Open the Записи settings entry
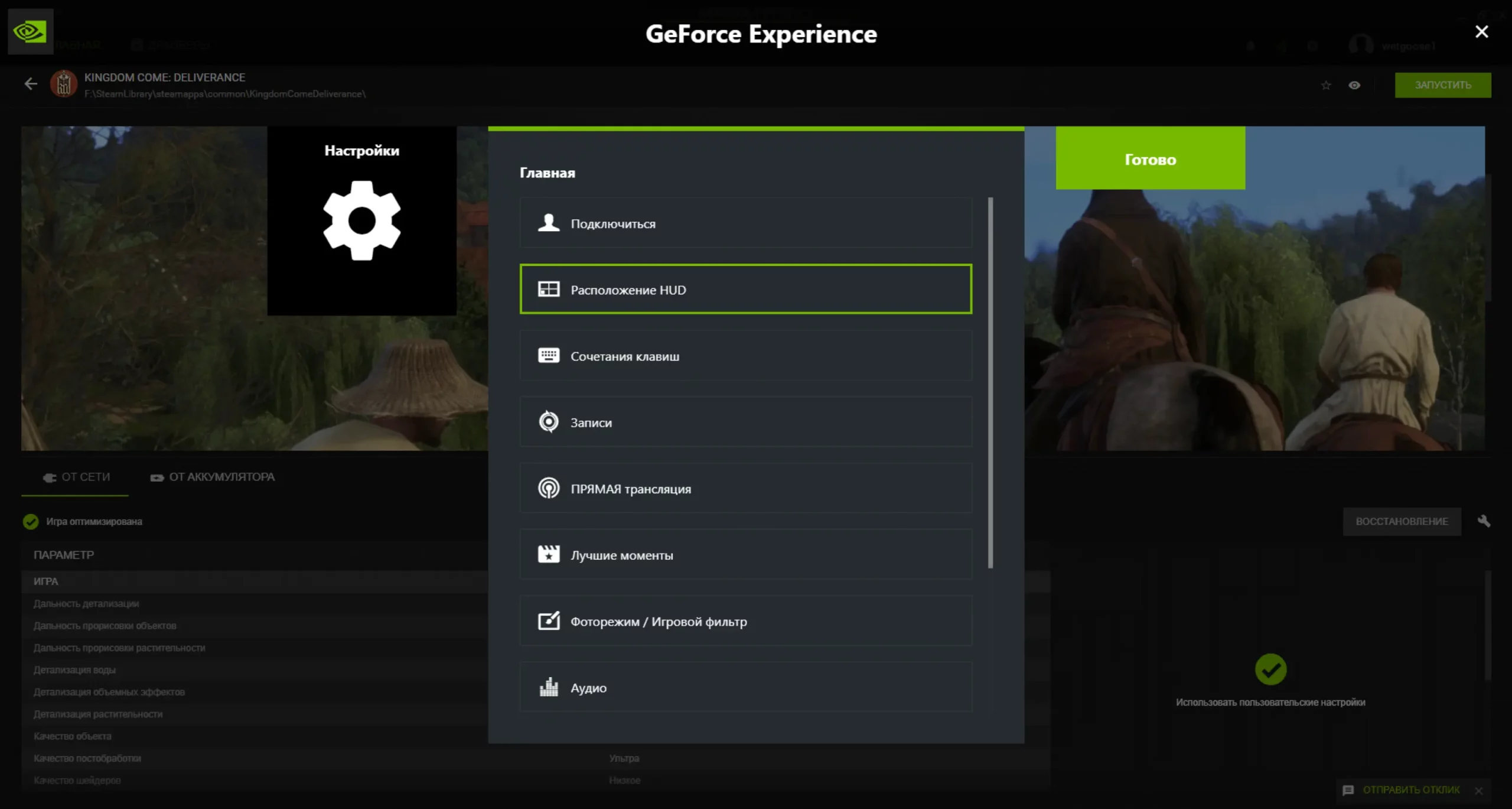Viewport: 1512px width, 809px height. 745,422
